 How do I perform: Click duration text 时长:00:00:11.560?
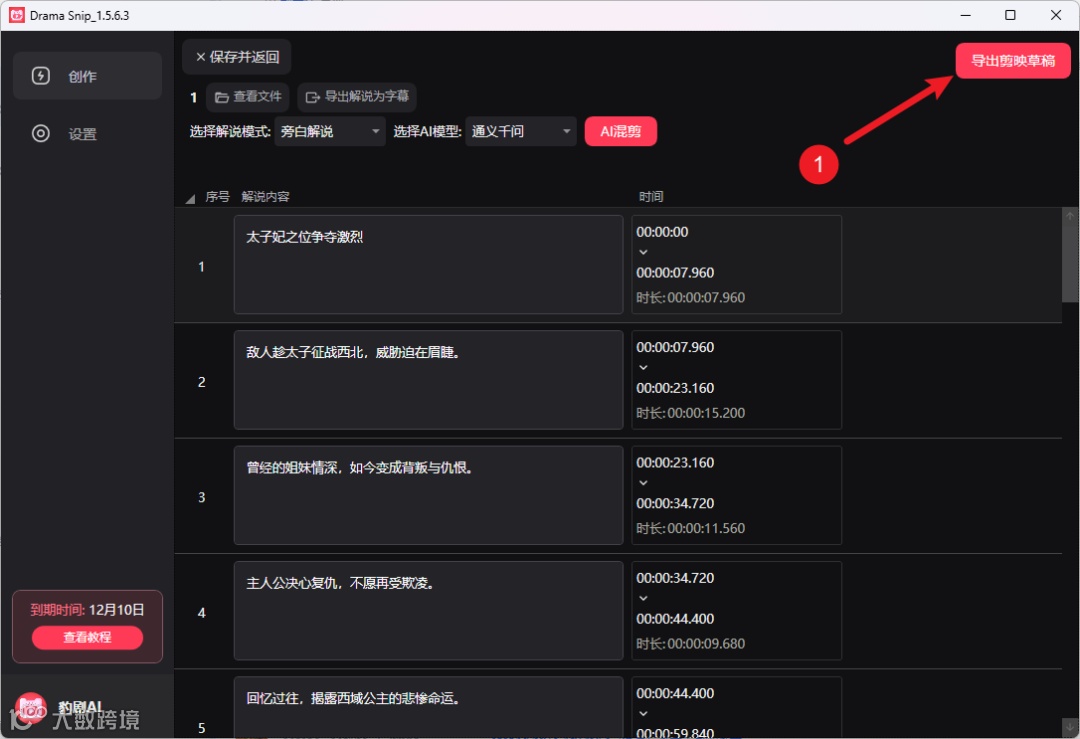pyautogui.click(x=690, y=528)
